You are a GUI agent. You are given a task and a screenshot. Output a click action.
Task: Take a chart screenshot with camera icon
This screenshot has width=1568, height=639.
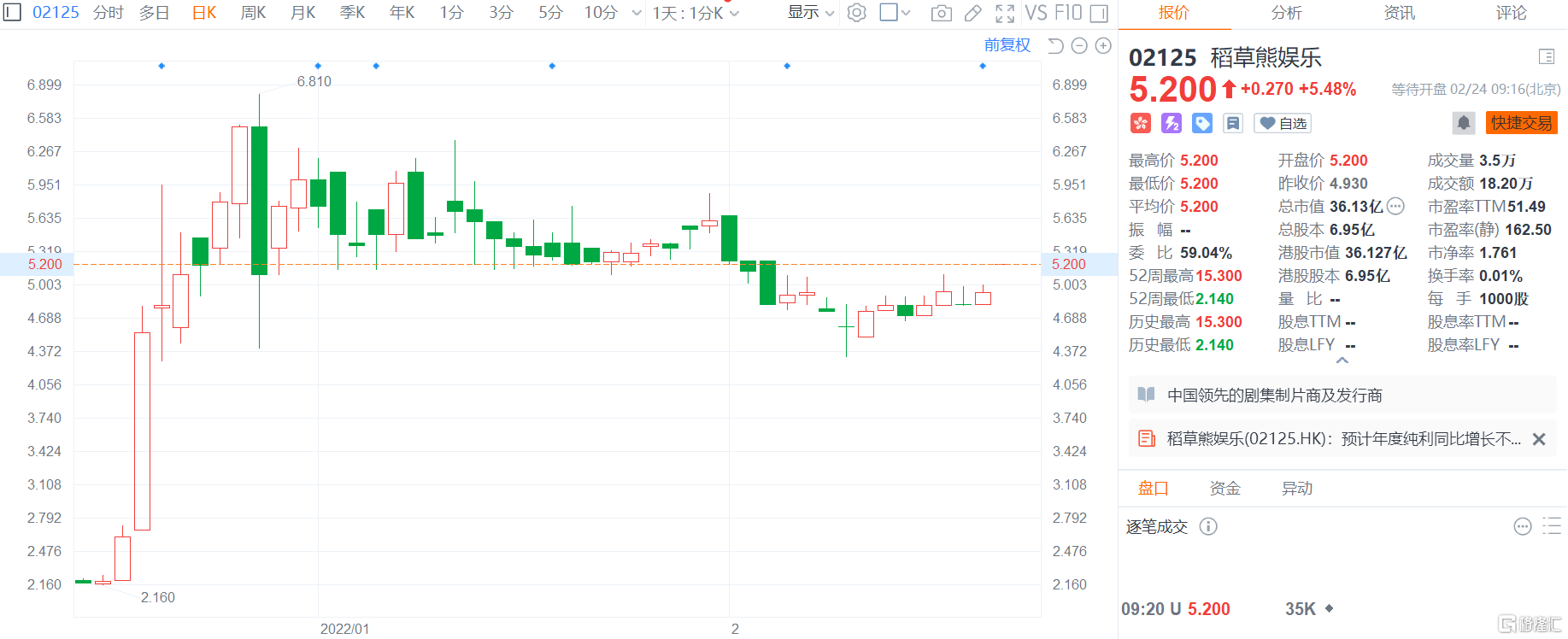(x=941, y=13)
